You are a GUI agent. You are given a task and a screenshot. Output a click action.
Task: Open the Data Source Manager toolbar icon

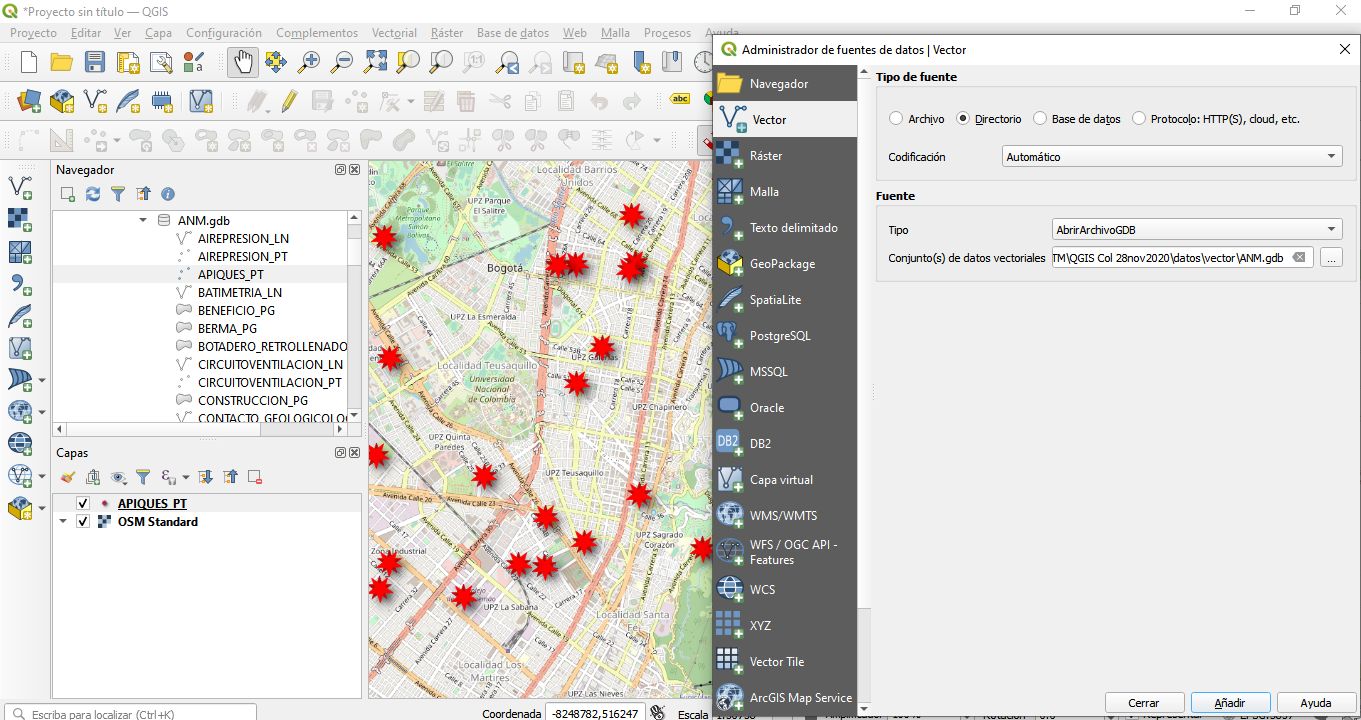tap(29, 101)
